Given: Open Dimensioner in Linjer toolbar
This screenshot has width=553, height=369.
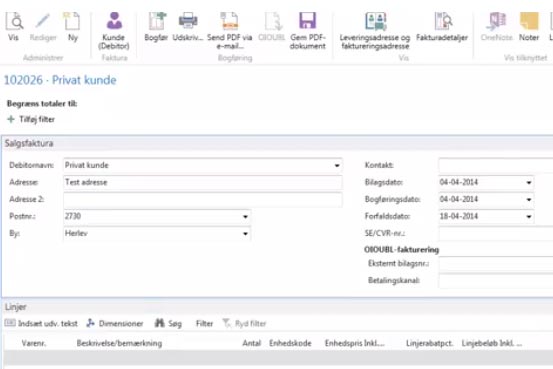Looking at the screenshot, I should point(115,323).
